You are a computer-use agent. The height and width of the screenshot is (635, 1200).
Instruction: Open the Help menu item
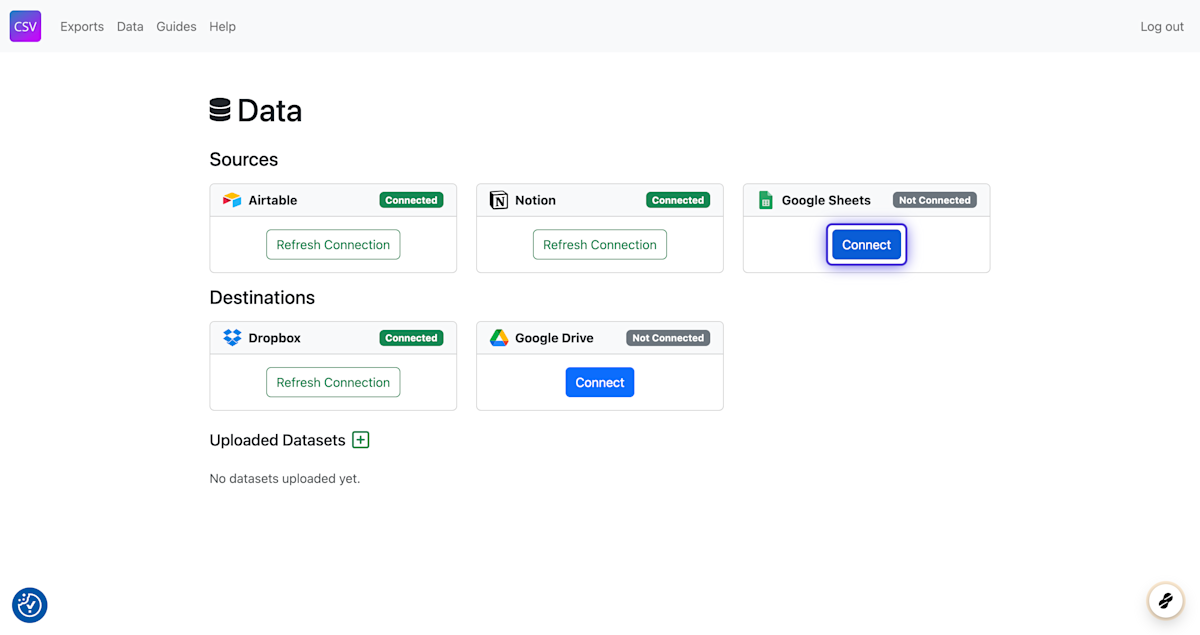[222, 26]
